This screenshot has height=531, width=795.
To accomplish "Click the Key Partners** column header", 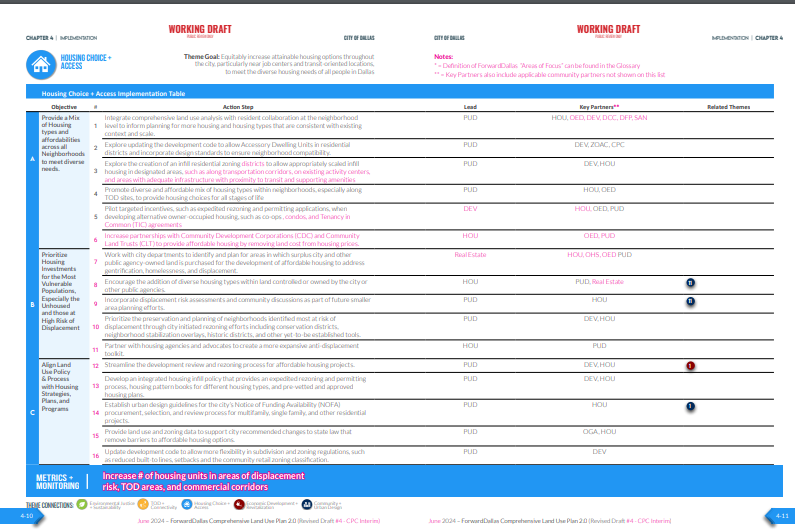I will (x=599, y=107).
